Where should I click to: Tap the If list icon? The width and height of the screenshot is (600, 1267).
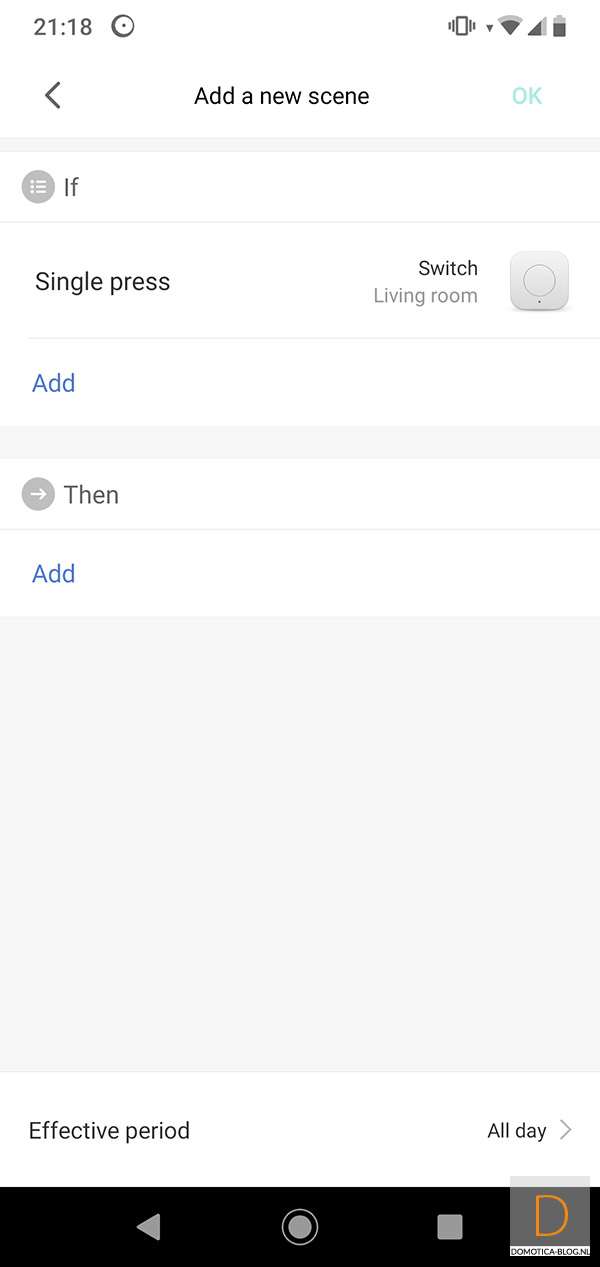38,187
